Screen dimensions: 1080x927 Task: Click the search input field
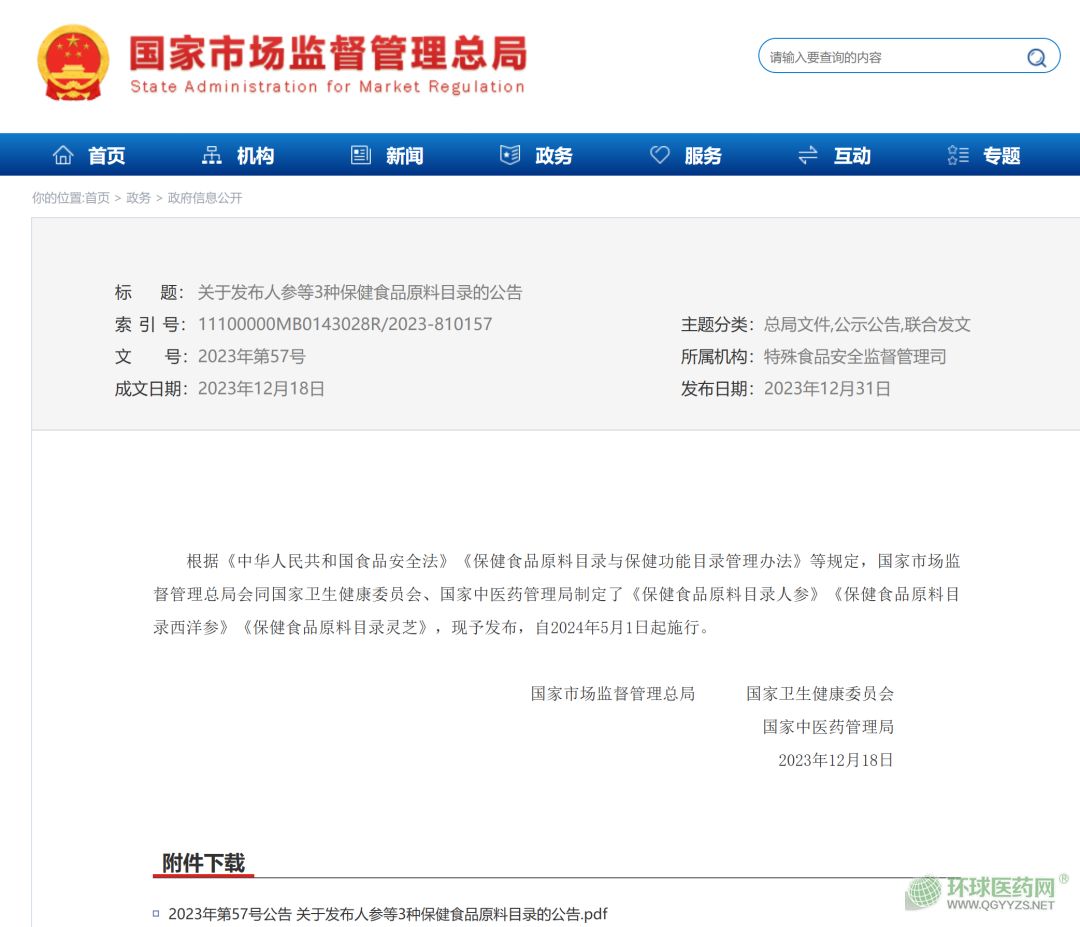point(890,57)
